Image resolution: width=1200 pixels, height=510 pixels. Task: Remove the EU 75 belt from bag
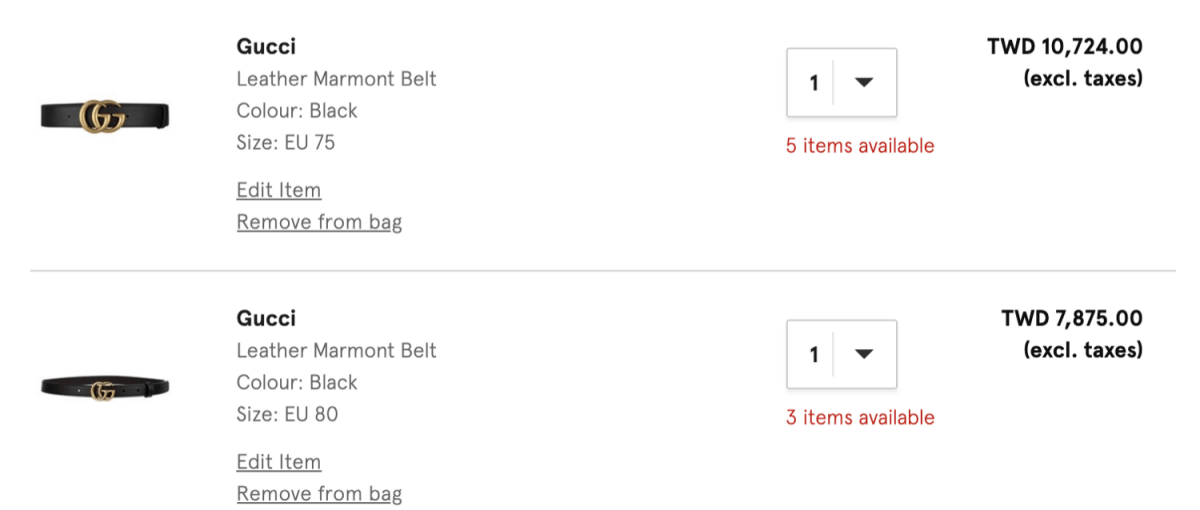(319, 222)
